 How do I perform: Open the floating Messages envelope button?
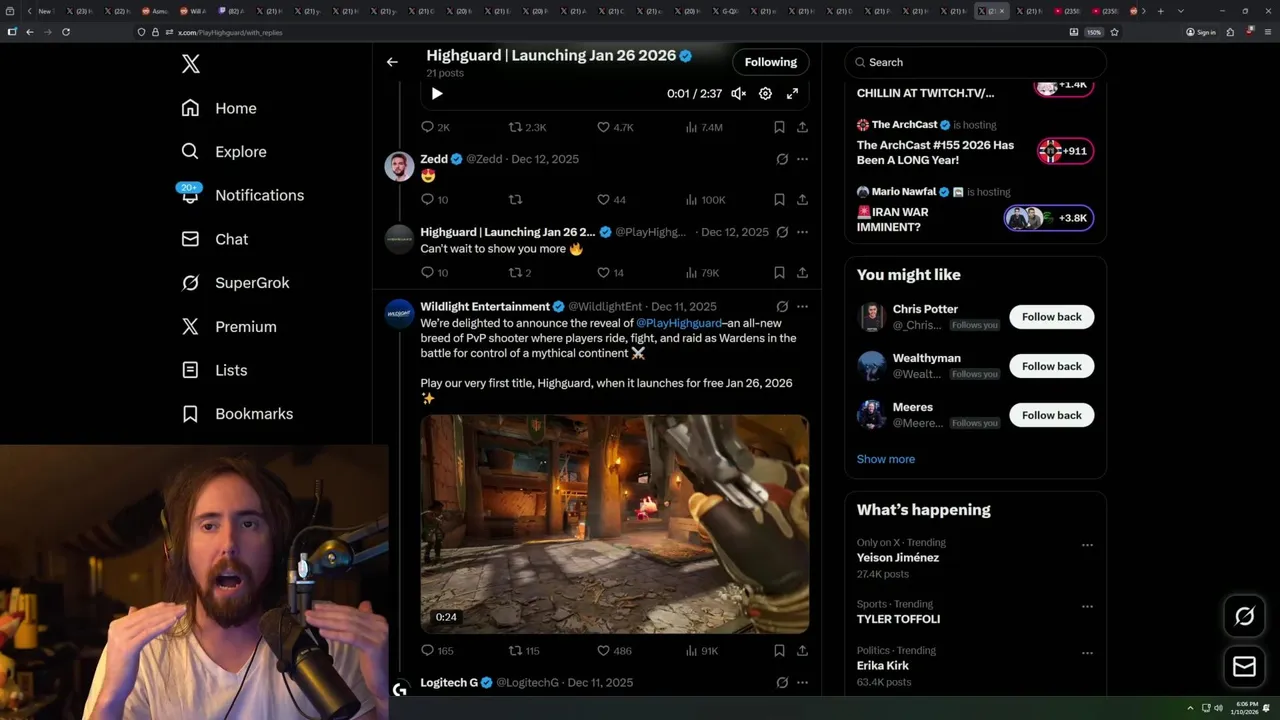1245,667
